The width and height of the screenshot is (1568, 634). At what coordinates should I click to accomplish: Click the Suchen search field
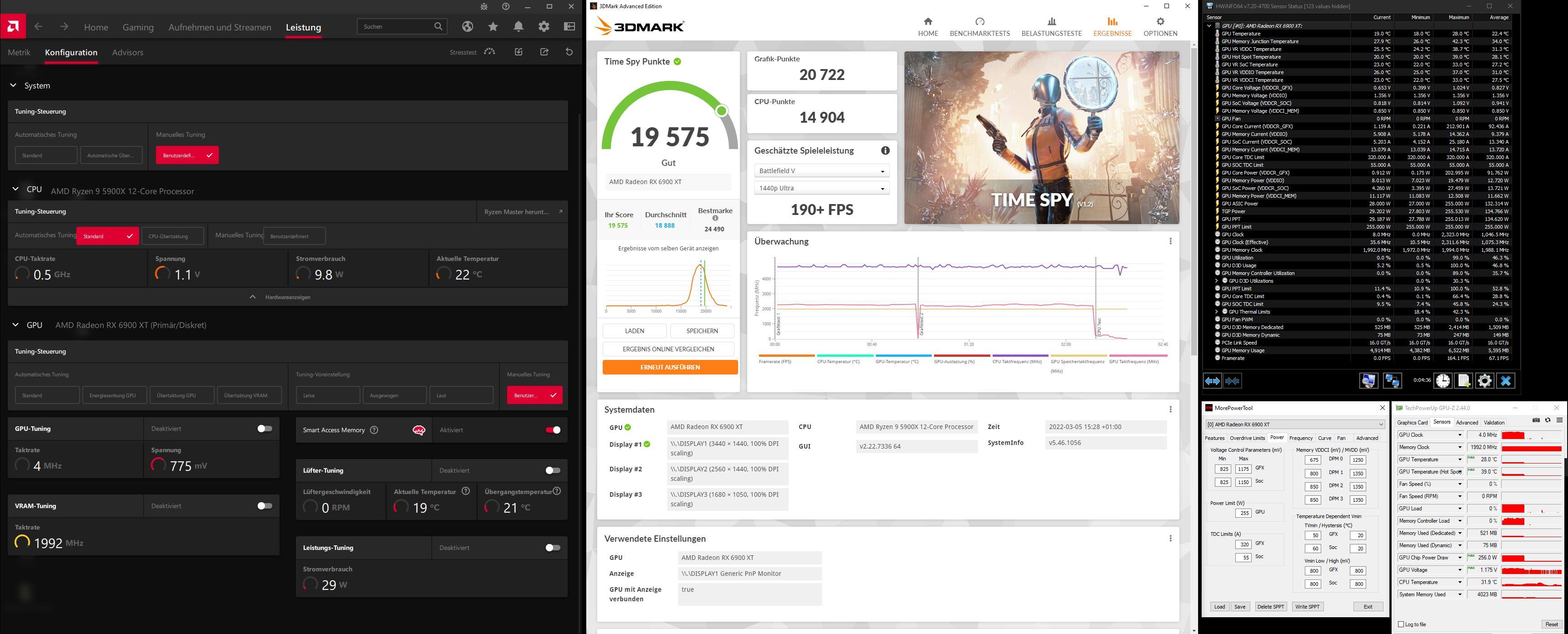pyautogui.click(x=402, y=27)
